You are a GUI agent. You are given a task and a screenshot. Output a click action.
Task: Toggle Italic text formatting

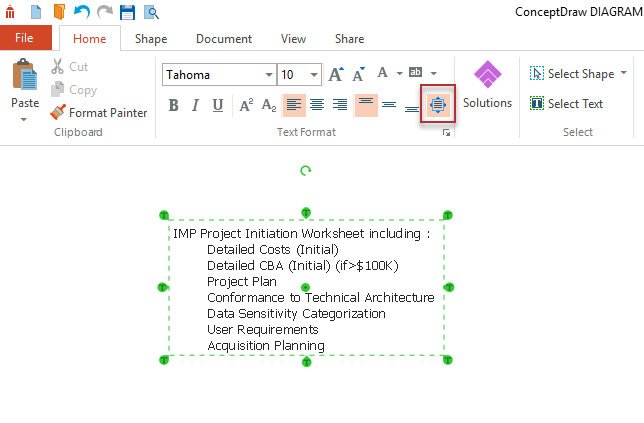point(195,105)
